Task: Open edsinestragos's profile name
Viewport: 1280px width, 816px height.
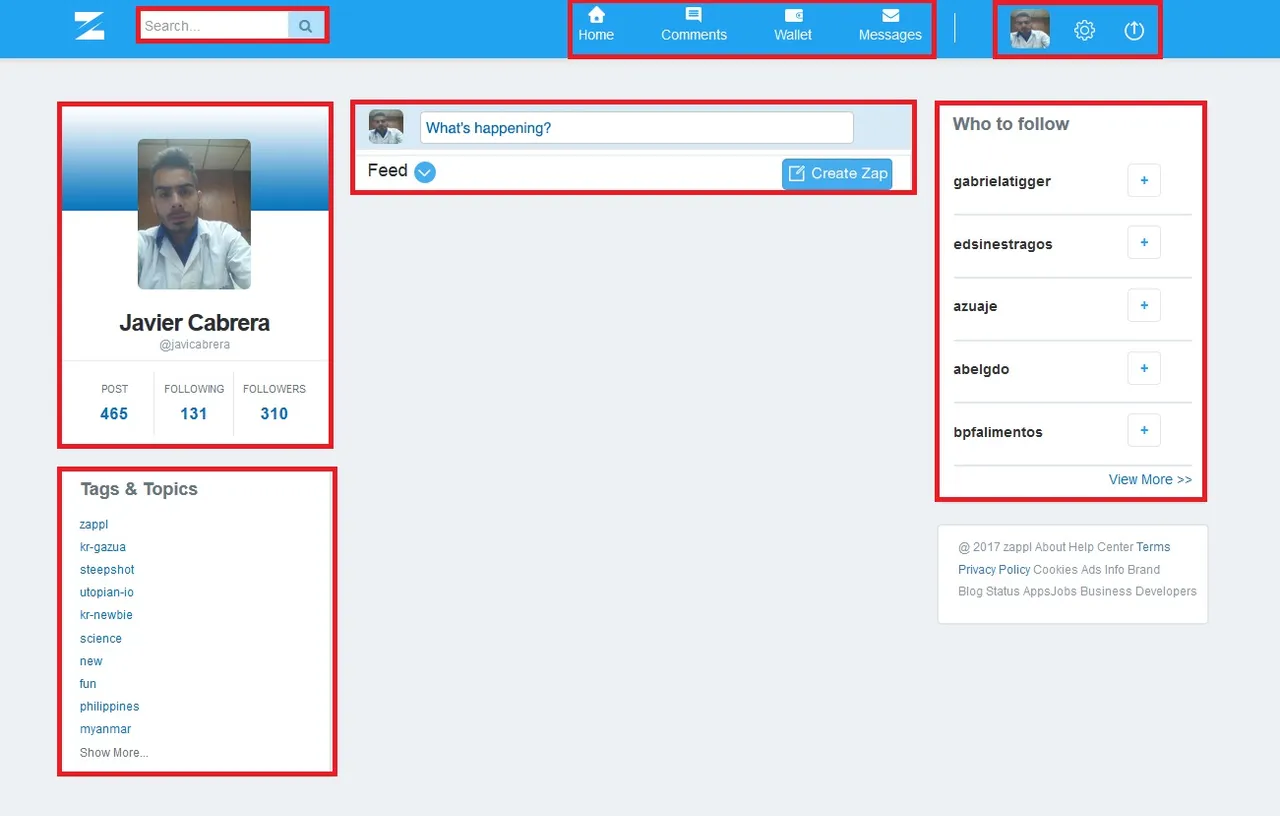Action: pyautogui.click(x=1003, y=244)
